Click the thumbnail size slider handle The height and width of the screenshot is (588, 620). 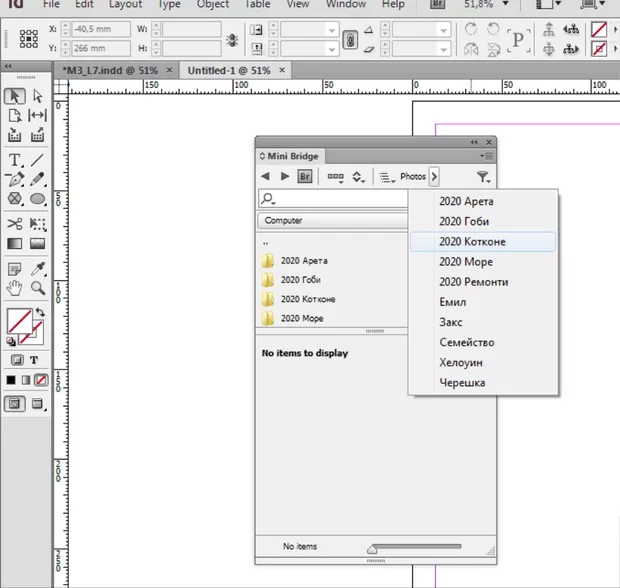click(x=373, y=548)
